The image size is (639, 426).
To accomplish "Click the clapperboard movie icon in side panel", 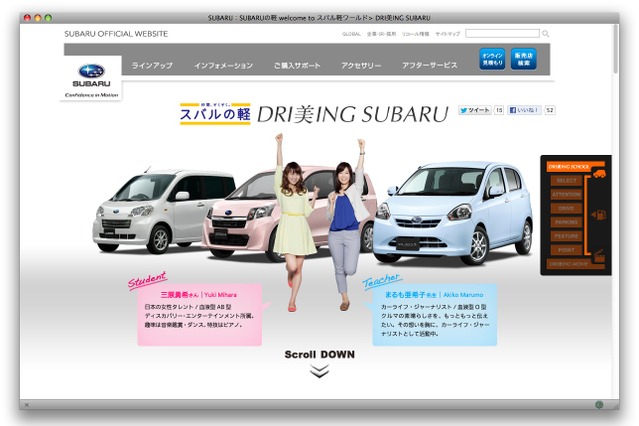I will (599, 256).
